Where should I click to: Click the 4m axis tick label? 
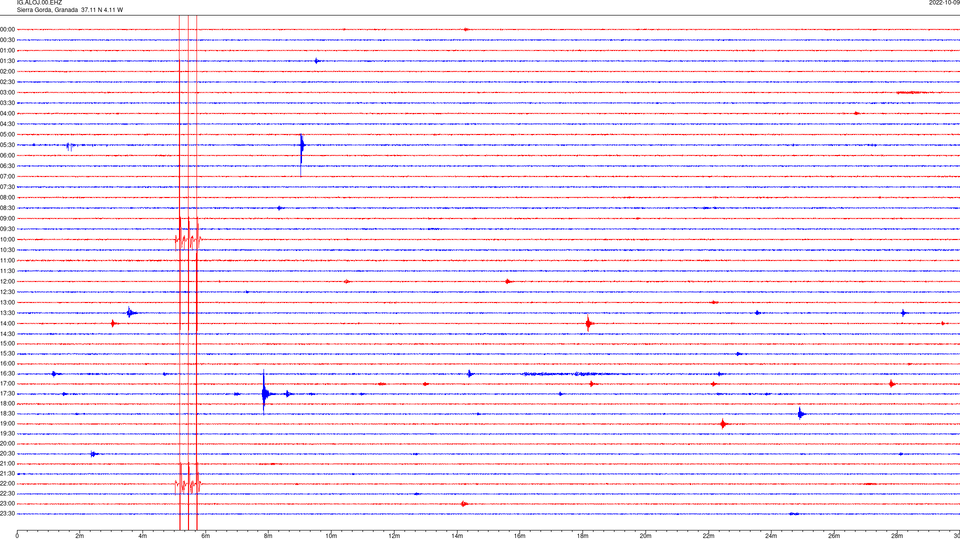click(x=143, y=536)
